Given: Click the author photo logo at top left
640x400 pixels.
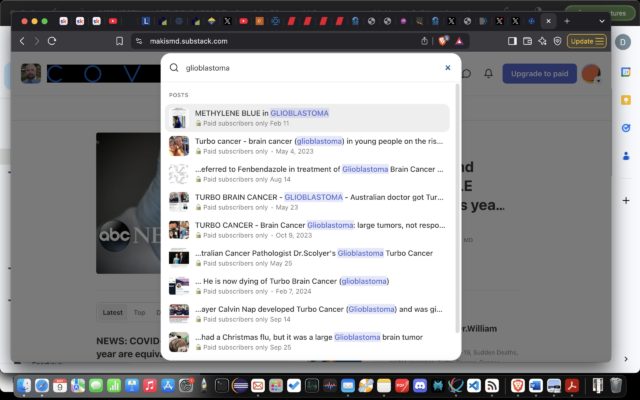Looking at the screenshot, I should pyautogui.click(x=31, y=73).
